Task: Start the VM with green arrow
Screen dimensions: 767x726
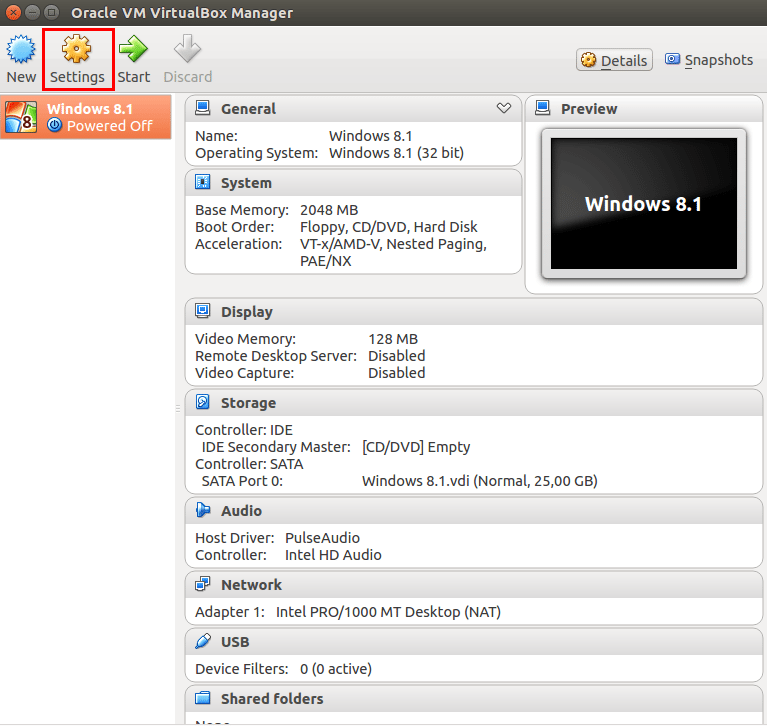Action: coord(133,48)
